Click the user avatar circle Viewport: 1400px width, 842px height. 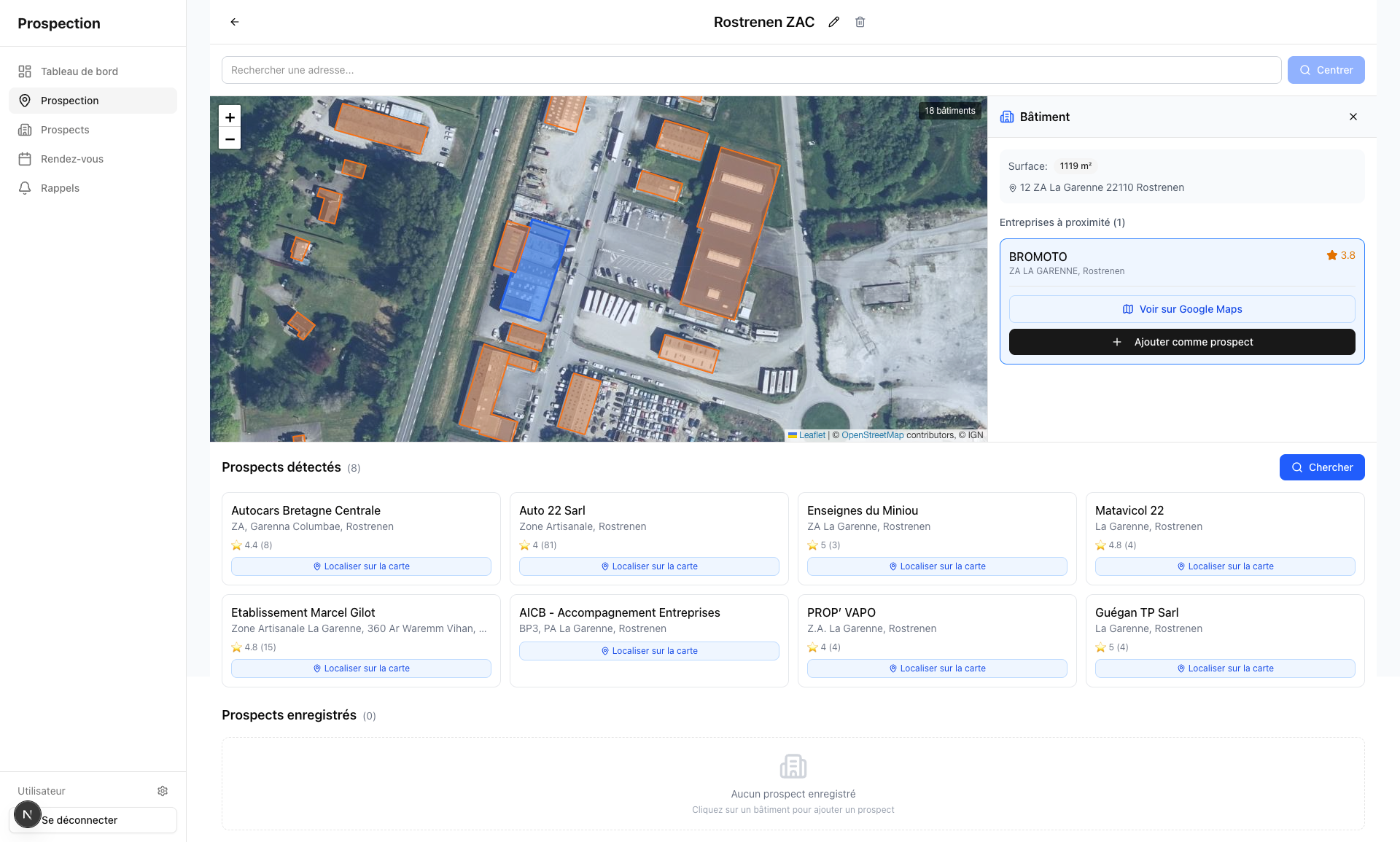27,814
